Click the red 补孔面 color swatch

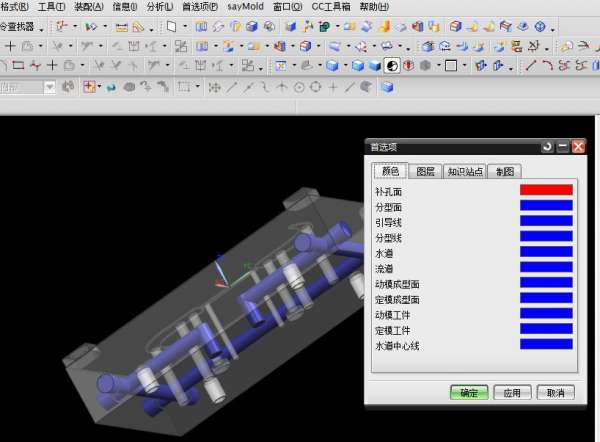coord(546,189)
